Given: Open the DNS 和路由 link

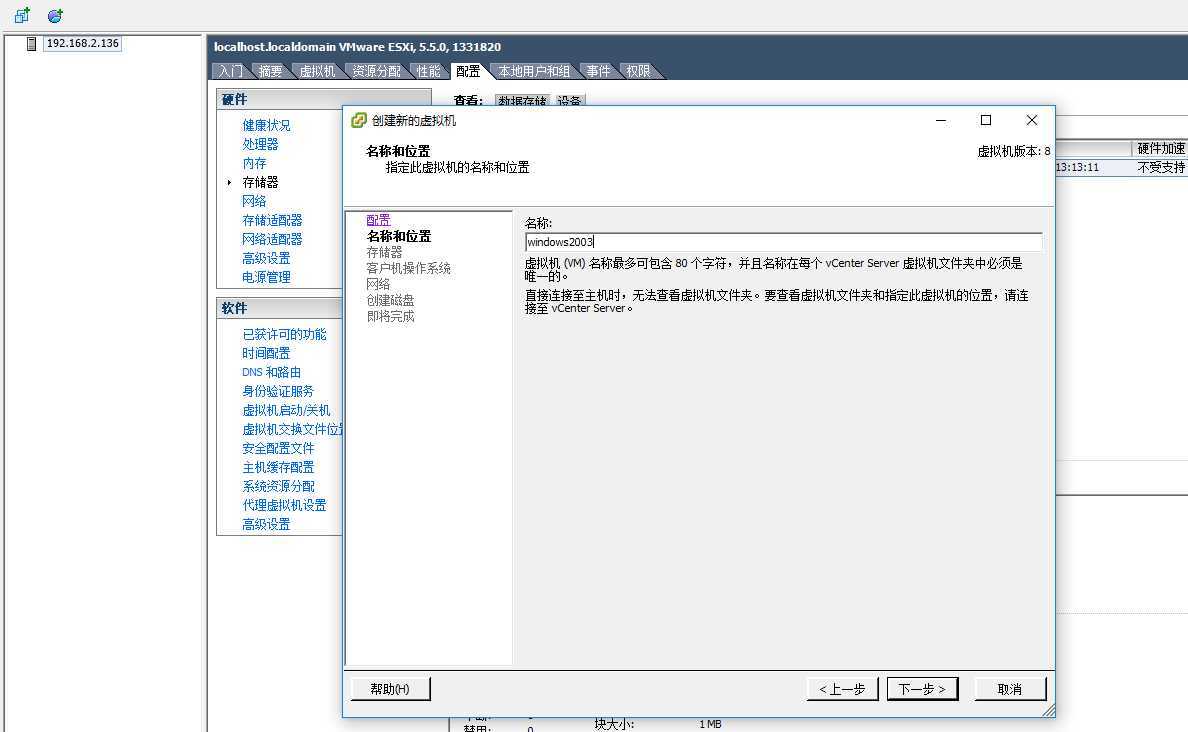Looking at the screenshot, I should click(x=271, y=372).
